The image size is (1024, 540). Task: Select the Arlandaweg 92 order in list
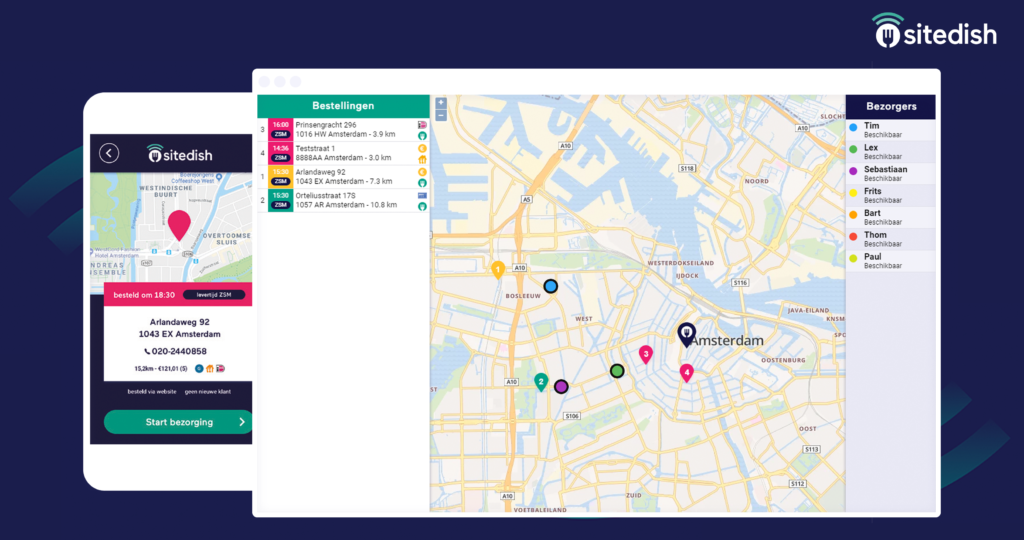(344, 176)
